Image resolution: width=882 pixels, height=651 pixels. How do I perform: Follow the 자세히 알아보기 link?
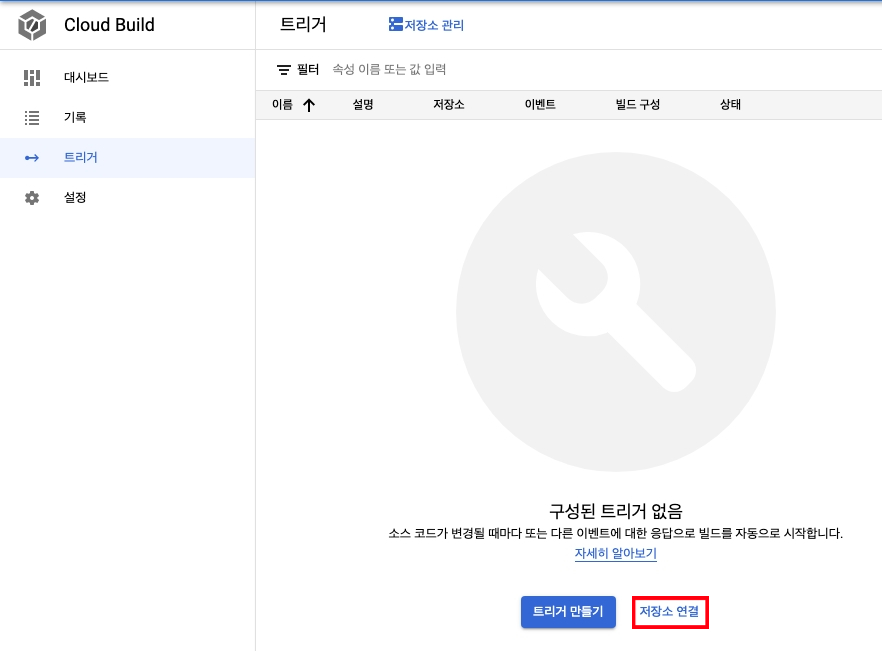pyautogui.click(x=615, y=554)
